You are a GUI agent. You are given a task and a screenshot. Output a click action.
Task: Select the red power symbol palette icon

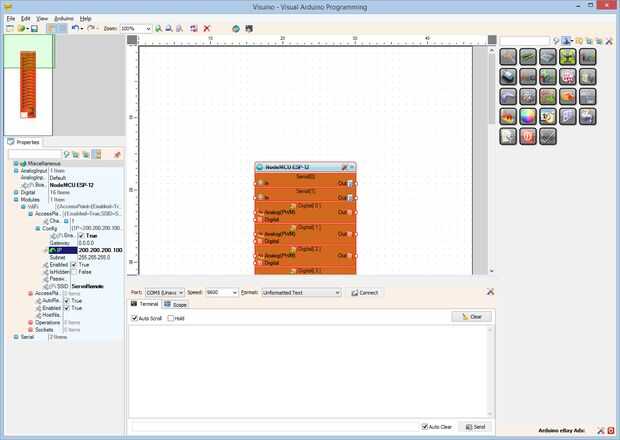point(528,136)
